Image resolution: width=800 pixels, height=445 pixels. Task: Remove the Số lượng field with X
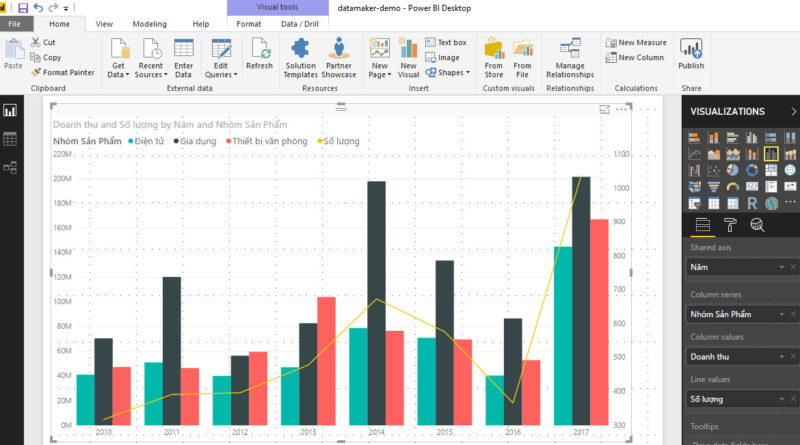(x=792, y=399)
